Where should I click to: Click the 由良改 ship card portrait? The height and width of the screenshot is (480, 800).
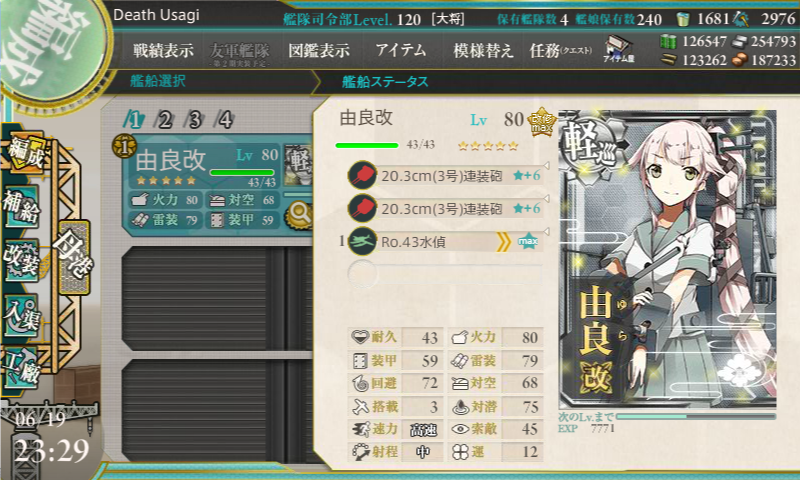(x=667, y=259)
